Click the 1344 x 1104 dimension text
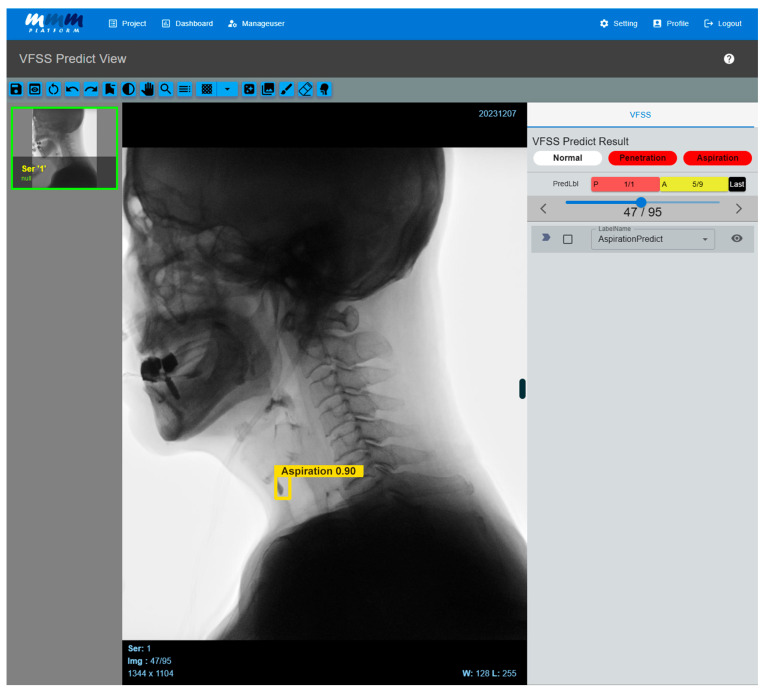This screenshot has height=691, width=763. (150, 673)
